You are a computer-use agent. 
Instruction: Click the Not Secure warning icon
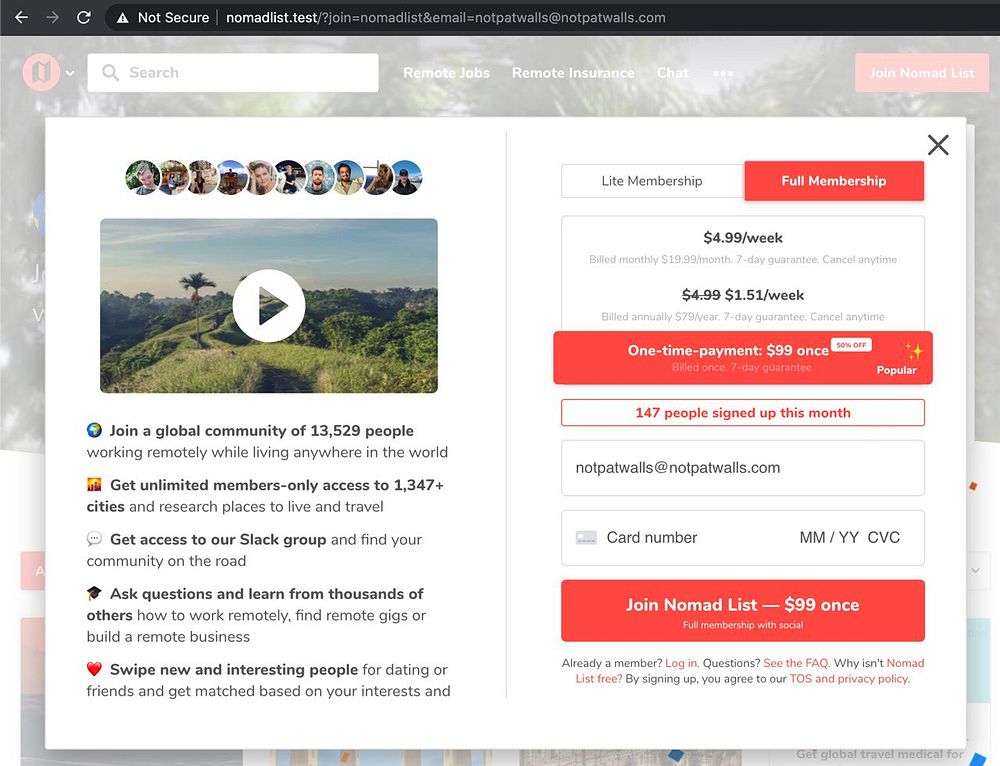pos(122,18)
